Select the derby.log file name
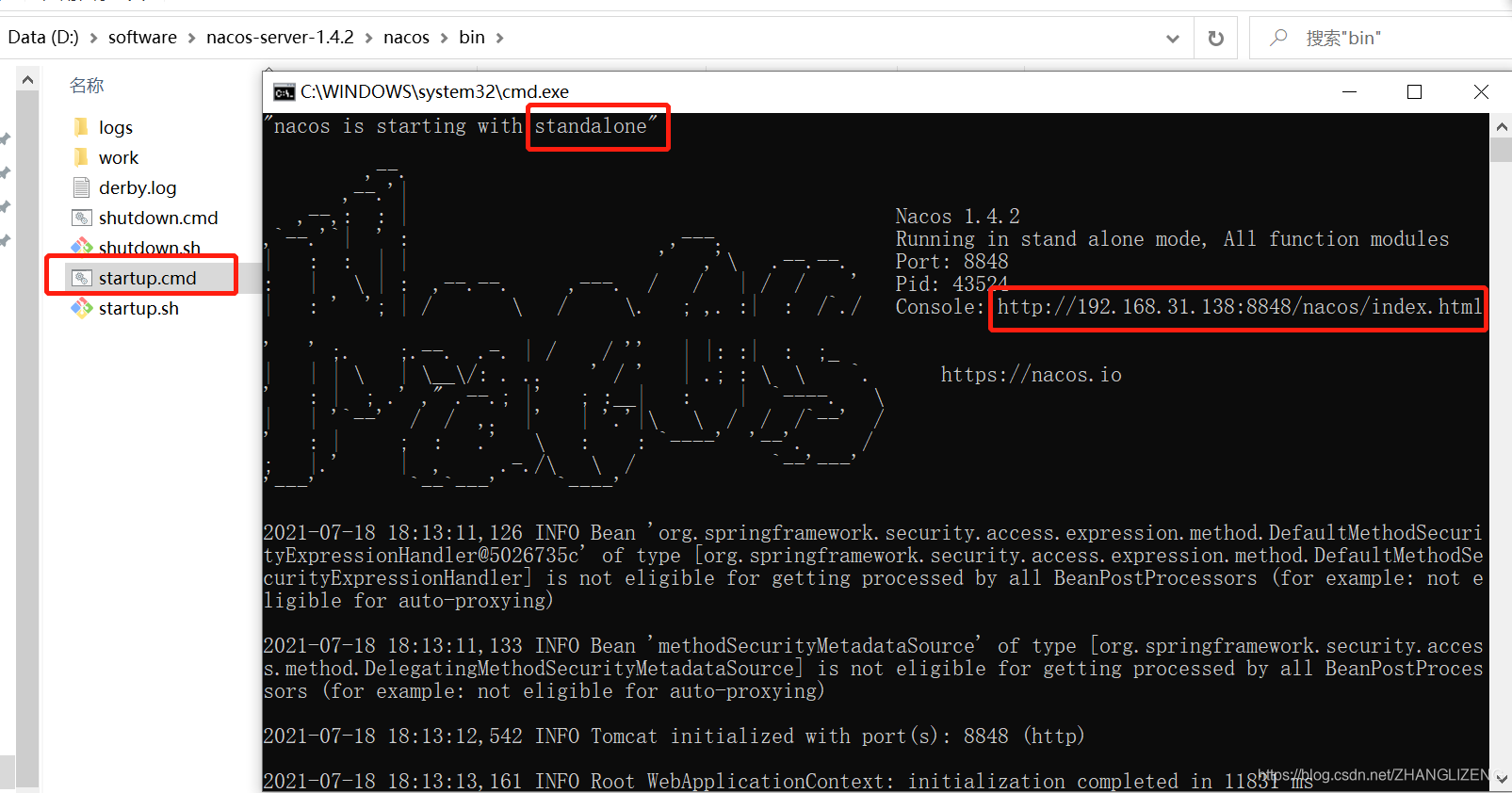 coord(138,187)
